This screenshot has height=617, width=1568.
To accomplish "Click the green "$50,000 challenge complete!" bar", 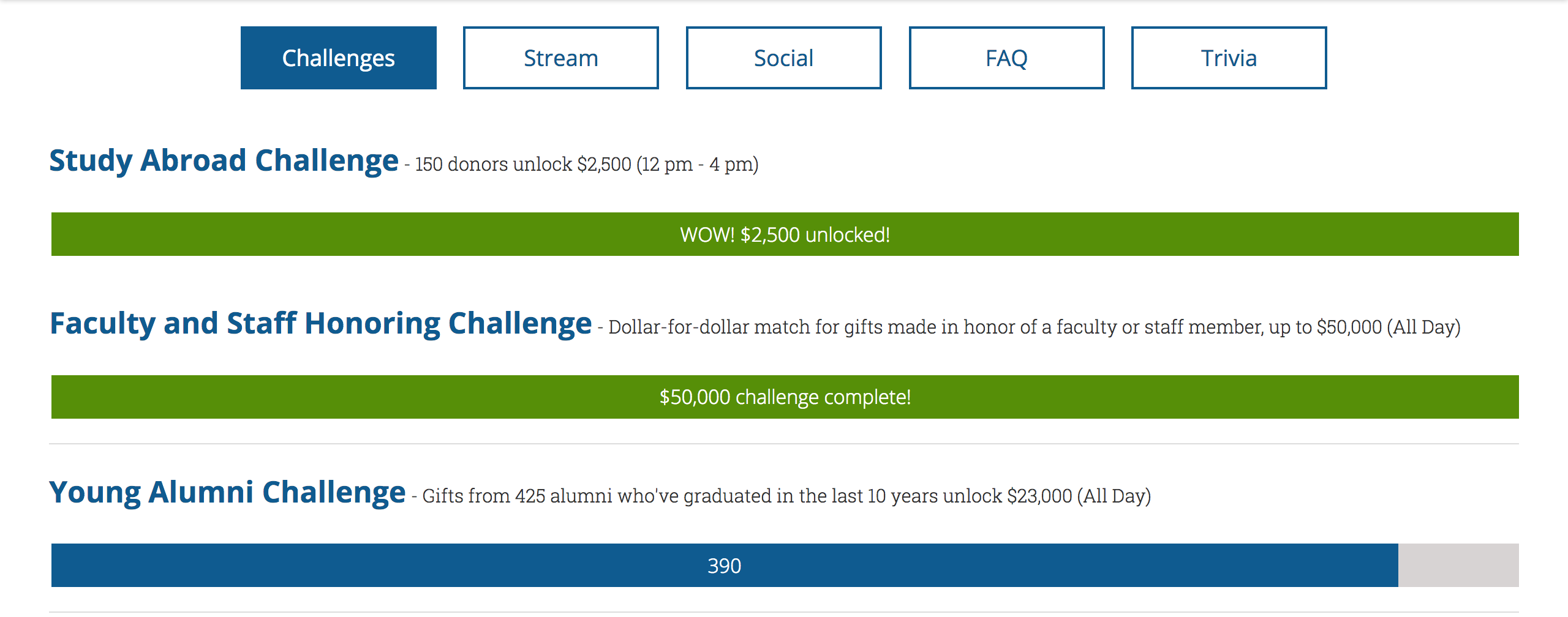I will tap(785, 397).
